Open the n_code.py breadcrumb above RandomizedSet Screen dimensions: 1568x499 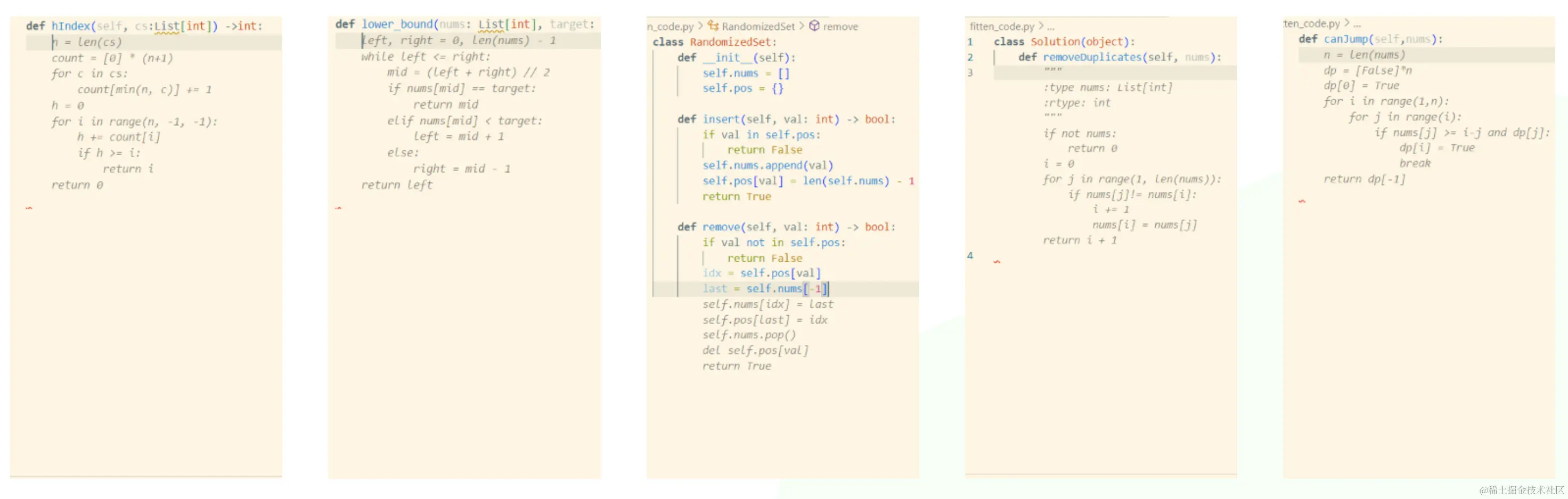(670, 26)
